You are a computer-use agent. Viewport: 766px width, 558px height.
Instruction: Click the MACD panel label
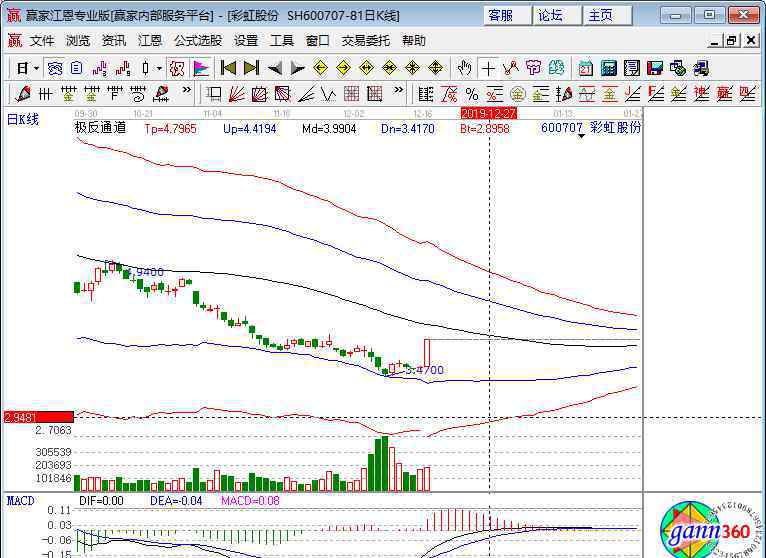(x=21, y=501)
